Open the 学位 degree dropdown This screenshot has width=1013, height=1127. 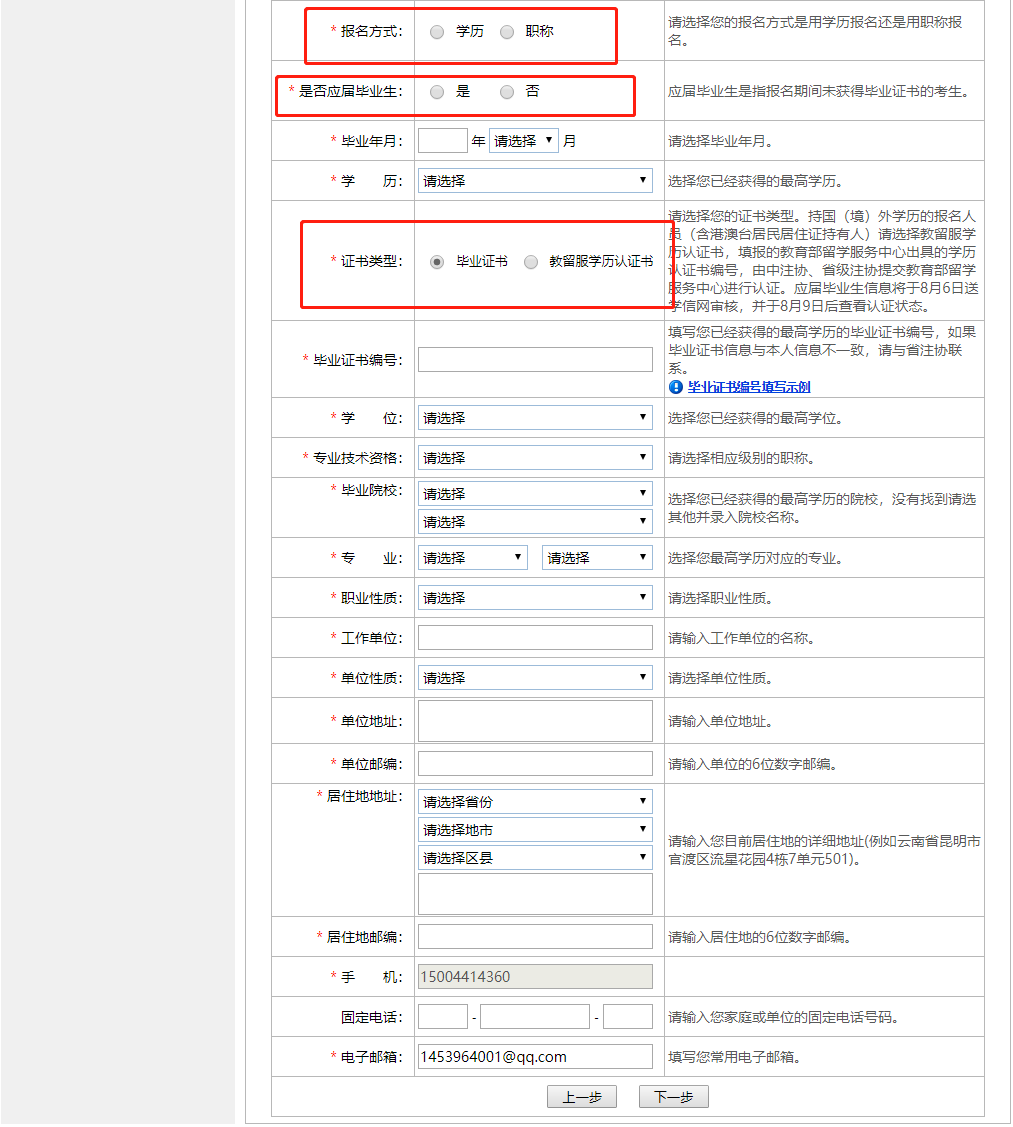point(535,417)
